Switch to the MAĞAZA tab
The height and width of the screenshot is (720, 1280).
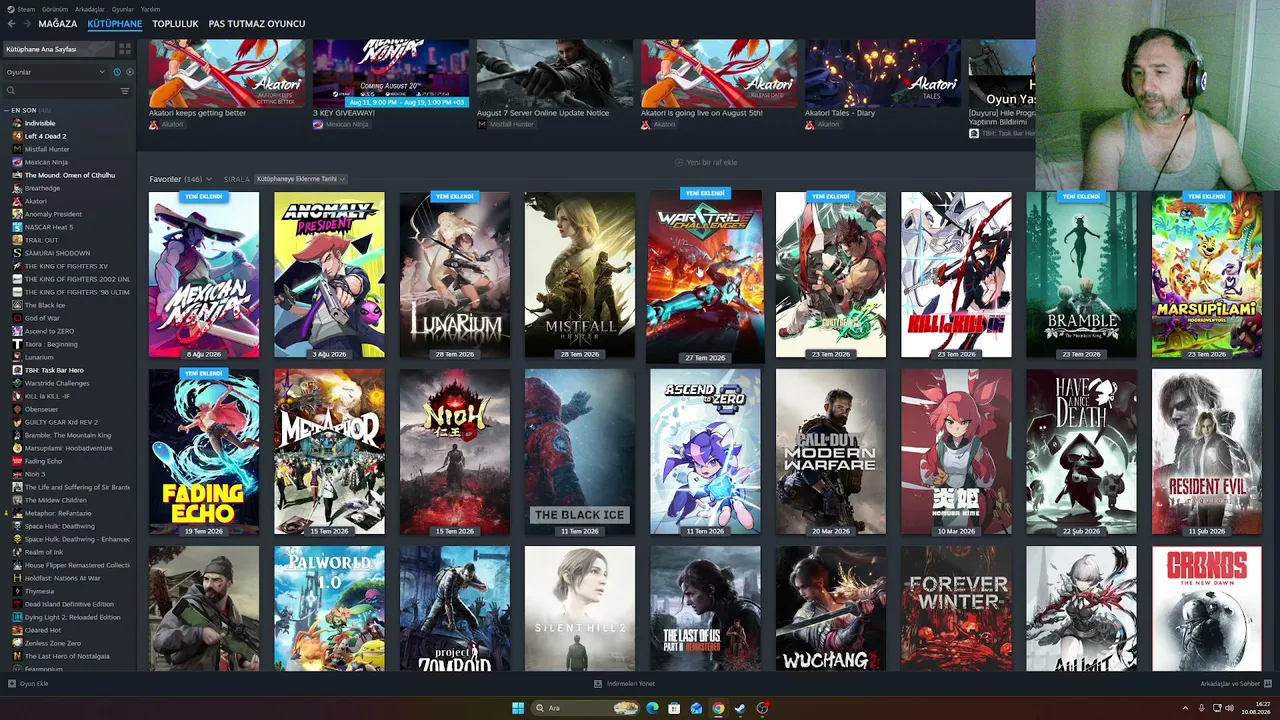[58, 23]
